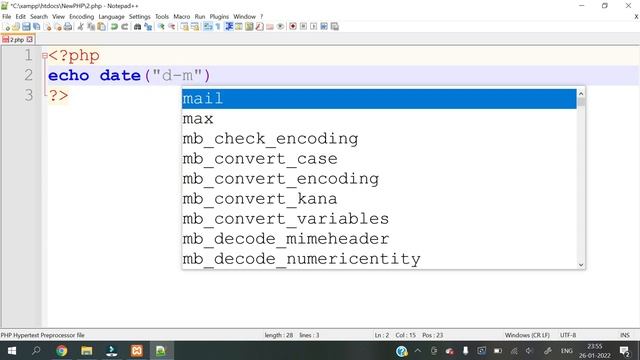Open the File menu
This screenshot has height=360, width=640.
(7, 17)
